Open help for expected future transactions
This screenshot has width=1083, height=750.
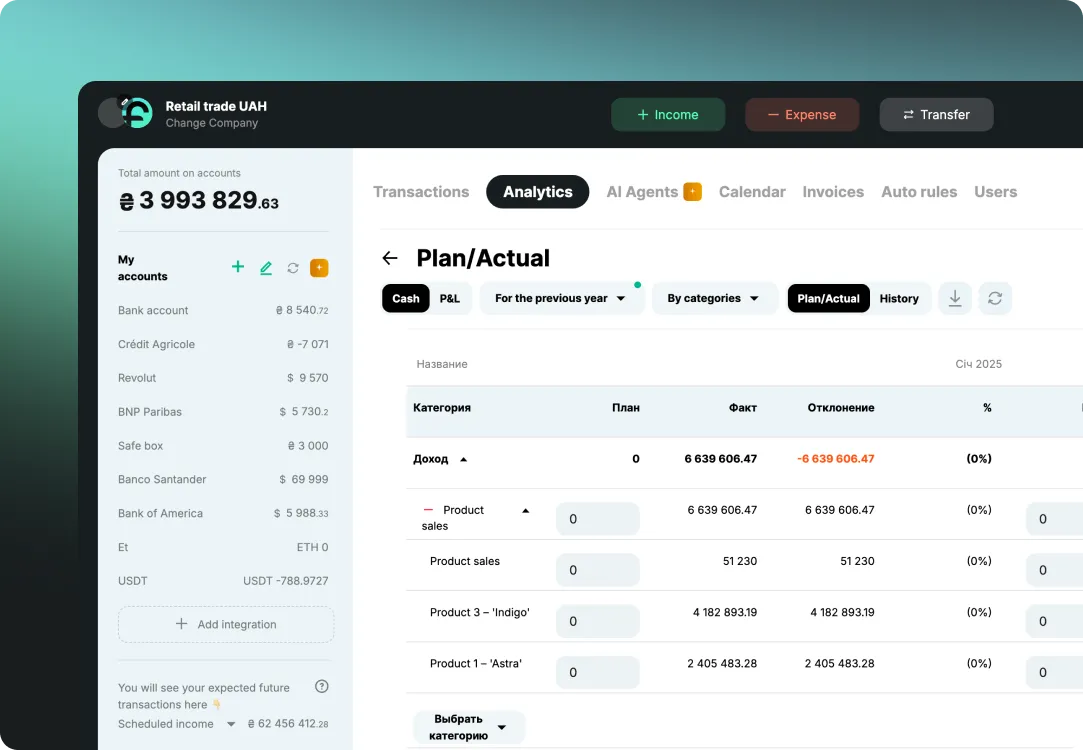coord(322,686)
